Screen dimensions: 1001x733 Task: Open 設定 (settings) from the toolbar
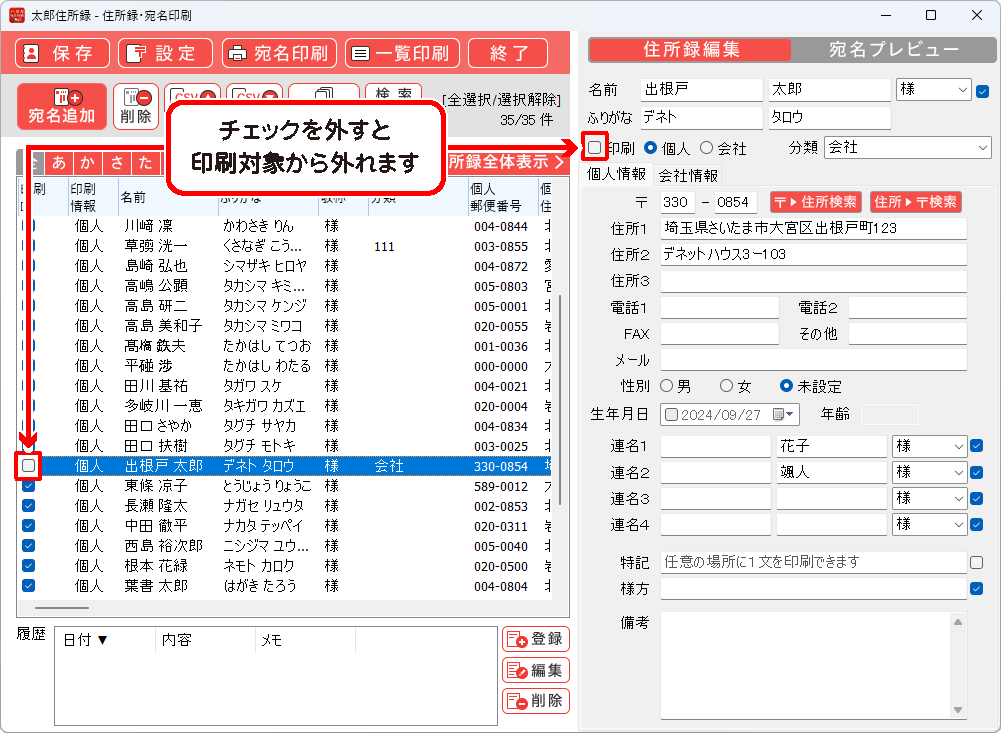click(x=165, y=53)
